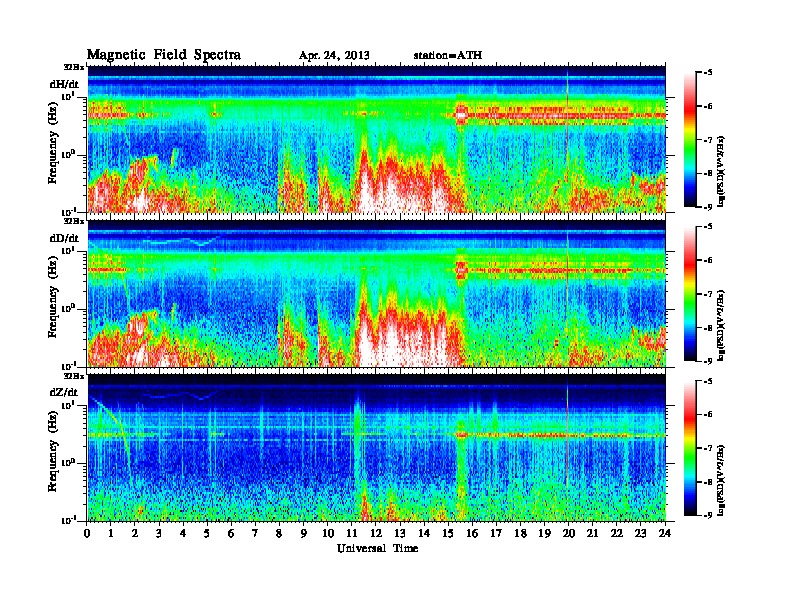
Task: Click the "Magnetic Field Spectra" title
Action: tap(164, 55)
